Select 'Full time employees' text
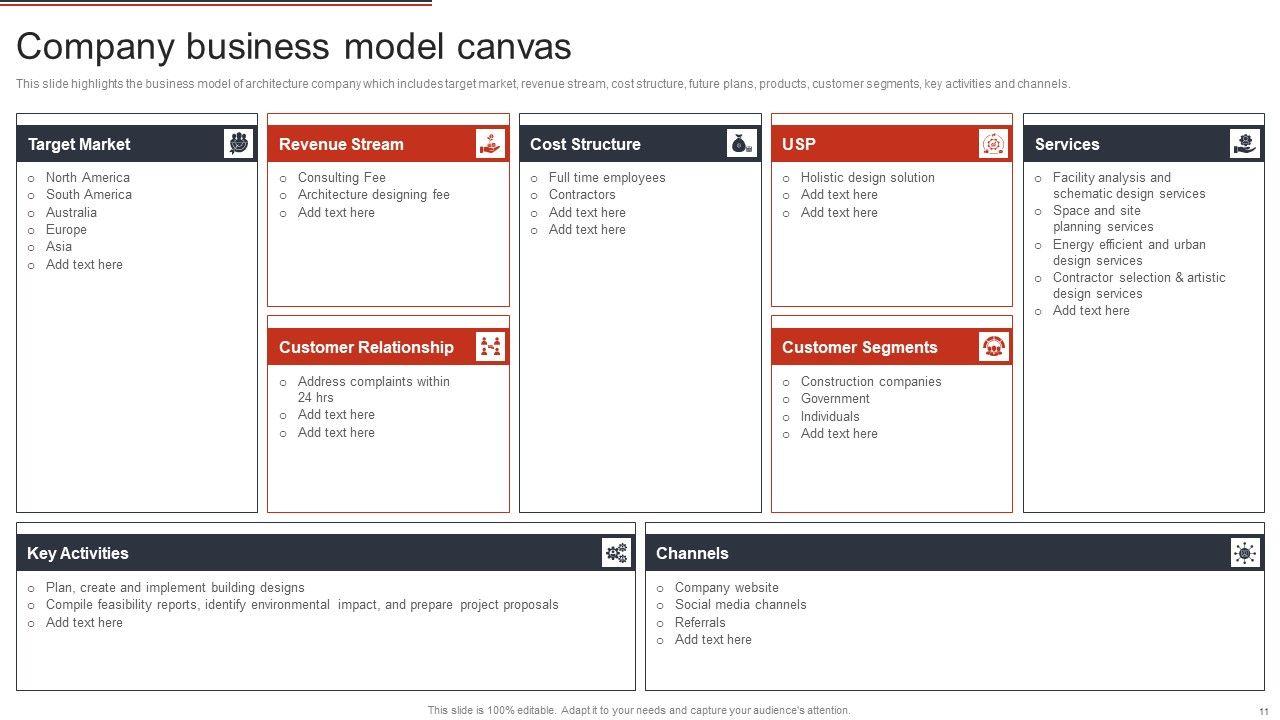 coord(606,178)
